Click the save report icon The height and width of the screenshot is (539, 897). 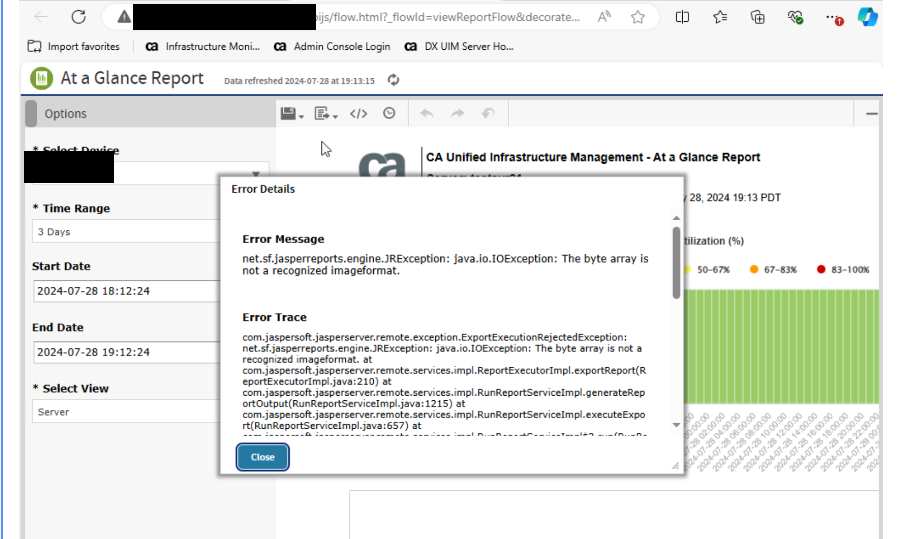289,114
